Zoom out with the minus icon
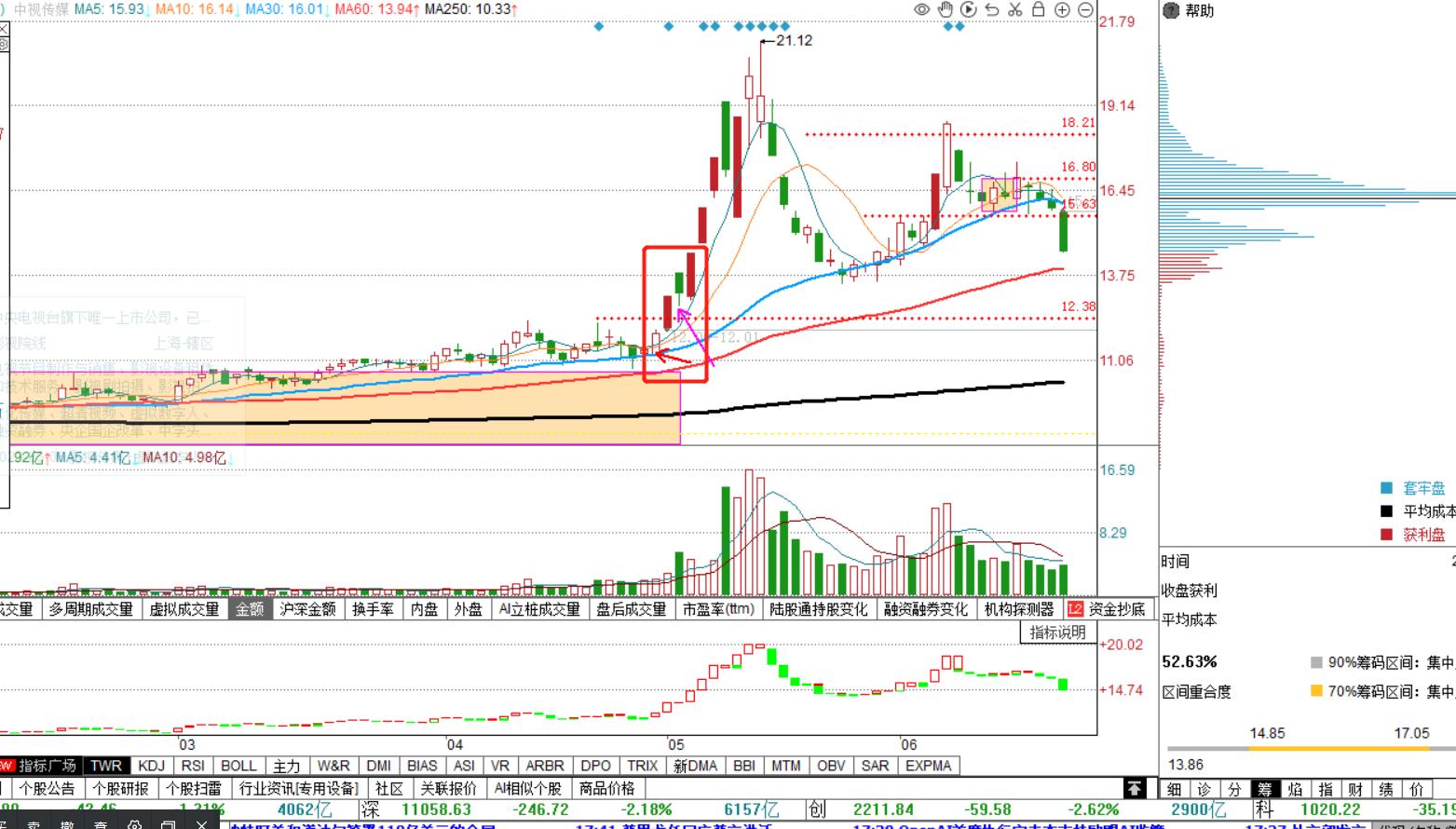The height and width of the screenshot is (829, 1456). tap(1085, 9)
